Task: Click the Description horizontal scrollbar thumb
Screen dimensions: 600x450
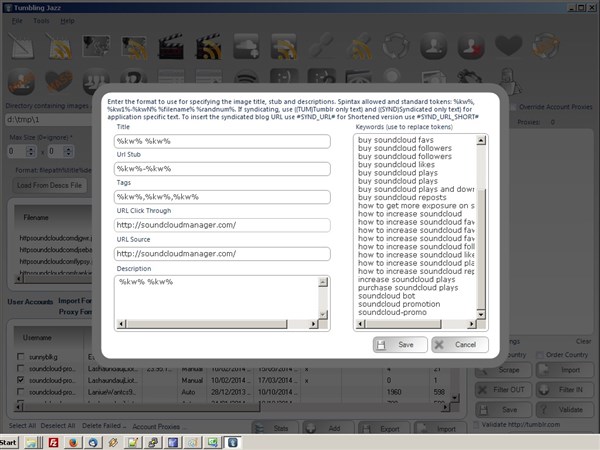Action: pyautogui.click(x=207, y=324)
